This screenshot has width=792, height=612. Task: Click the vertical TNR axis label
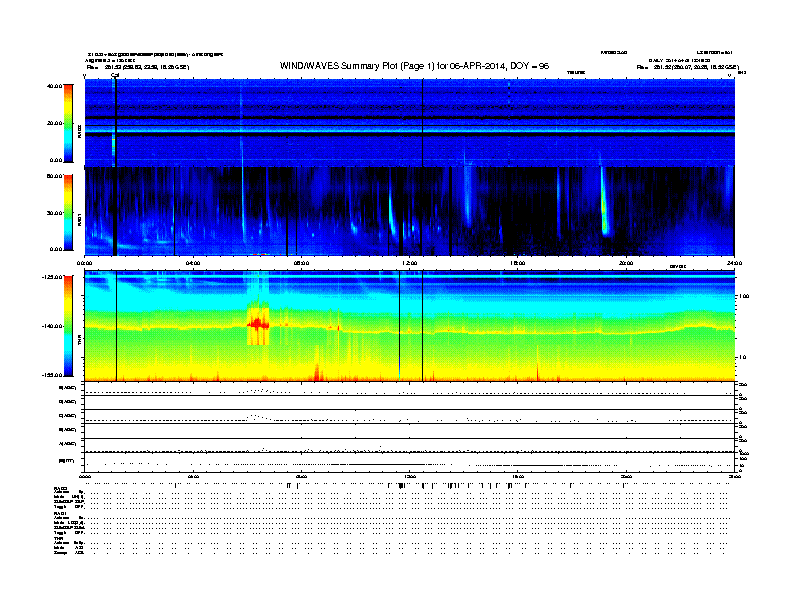[80, 342]
